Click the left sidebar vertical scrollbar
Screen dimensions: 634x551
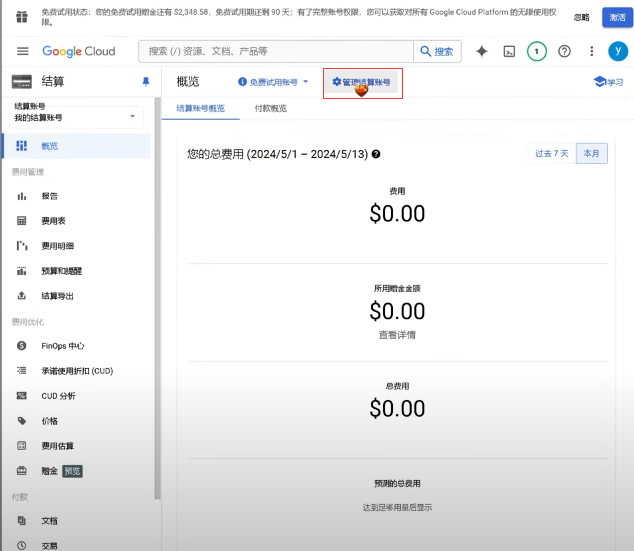pos(157,299)
